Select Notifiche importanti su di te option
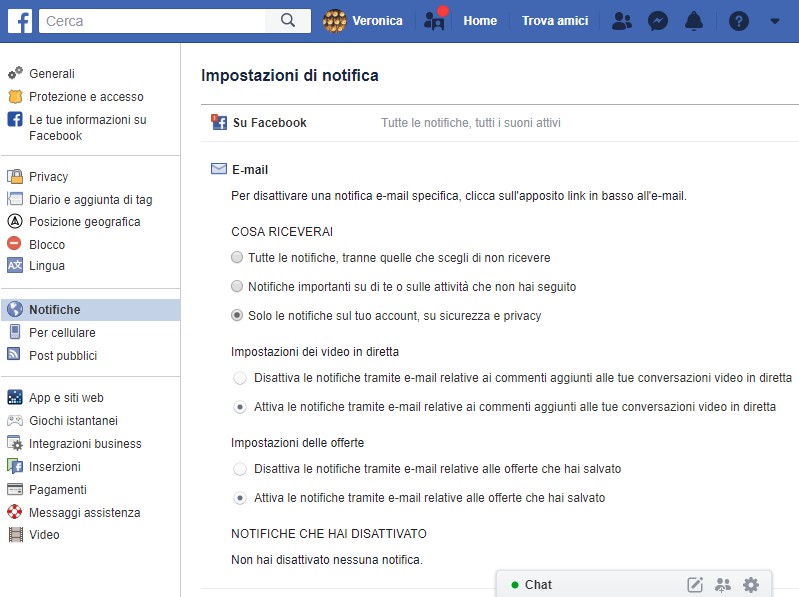 point(237,286)
